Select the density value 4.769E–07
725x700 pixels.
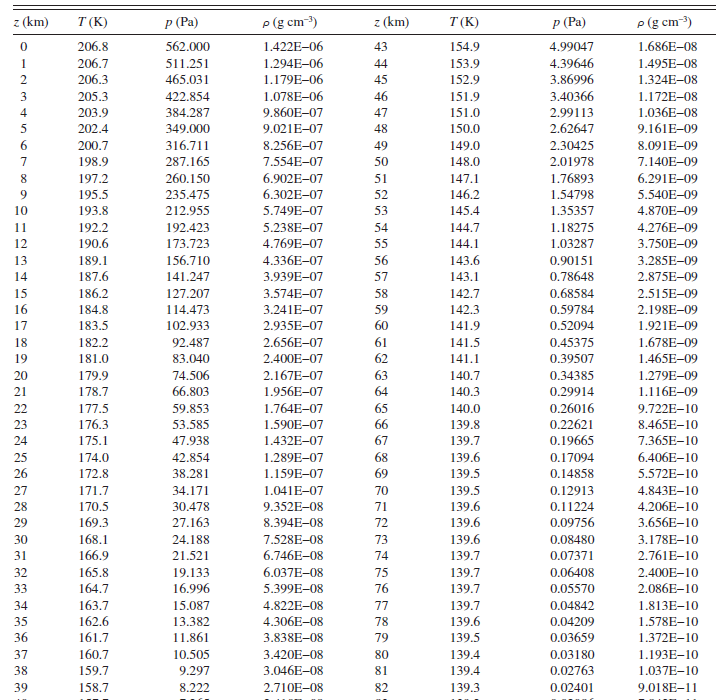[x=293, y=243]
